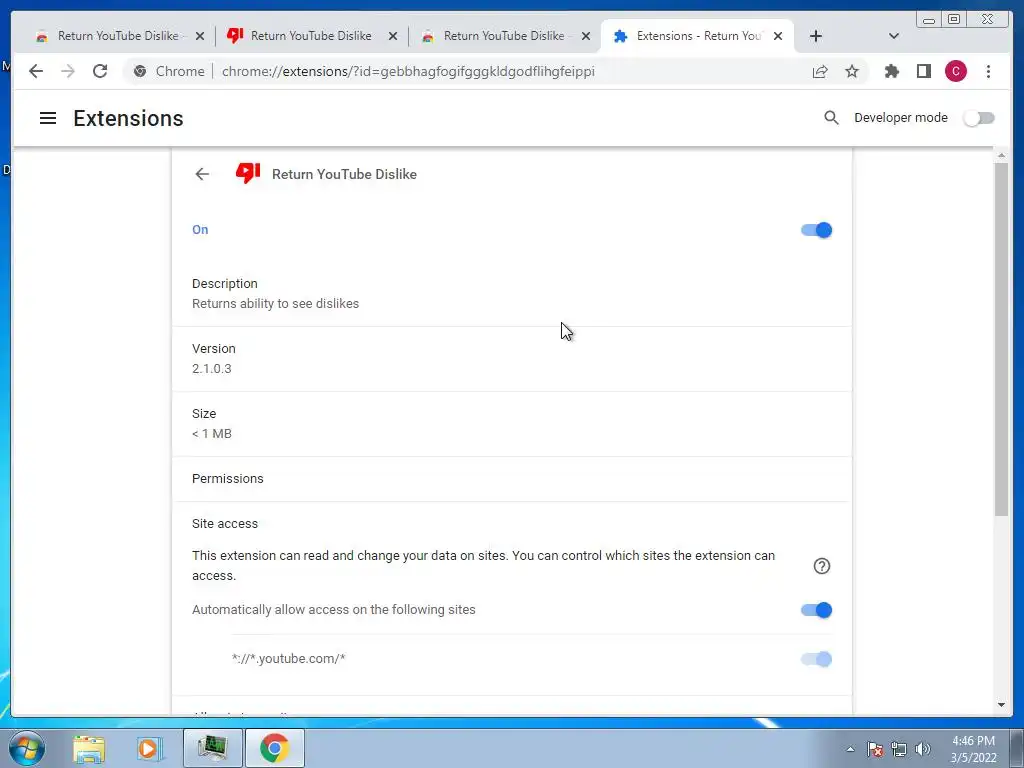Bookmark this page with the star

pos(852,71)
